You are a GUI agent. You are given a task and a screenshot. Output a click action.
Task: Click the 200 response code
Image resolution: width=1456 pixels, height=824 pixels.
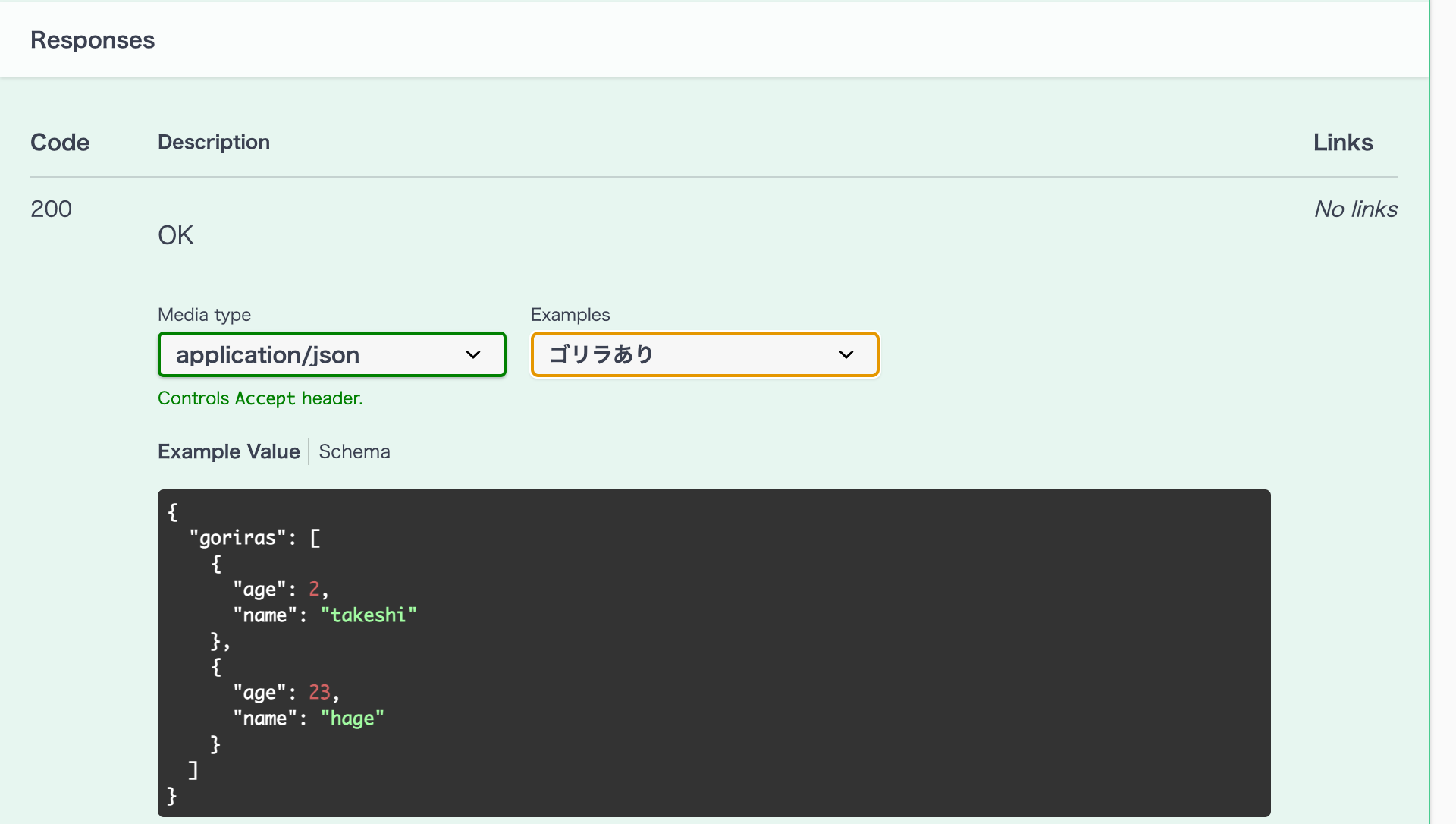(51, 209)
